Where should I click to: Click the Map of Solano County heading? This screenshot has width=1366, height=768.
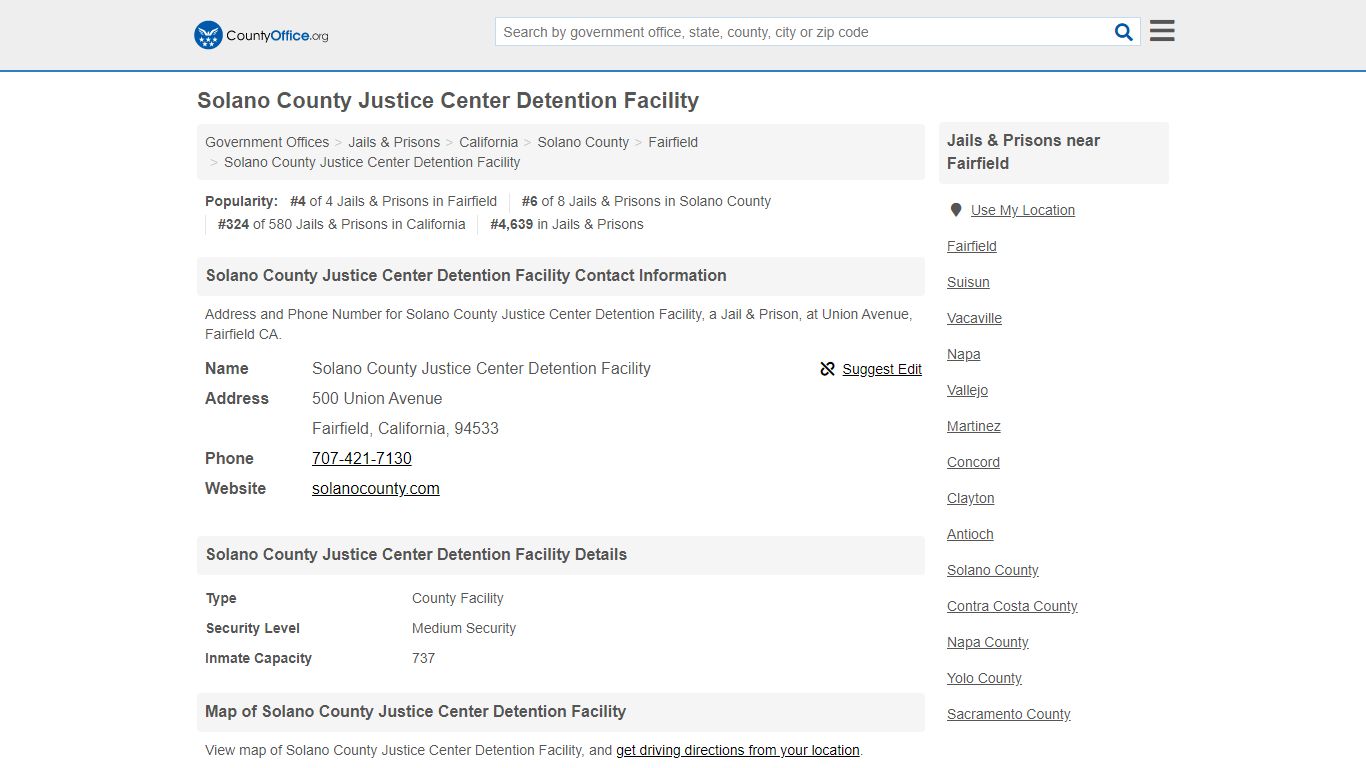point(415,712)
